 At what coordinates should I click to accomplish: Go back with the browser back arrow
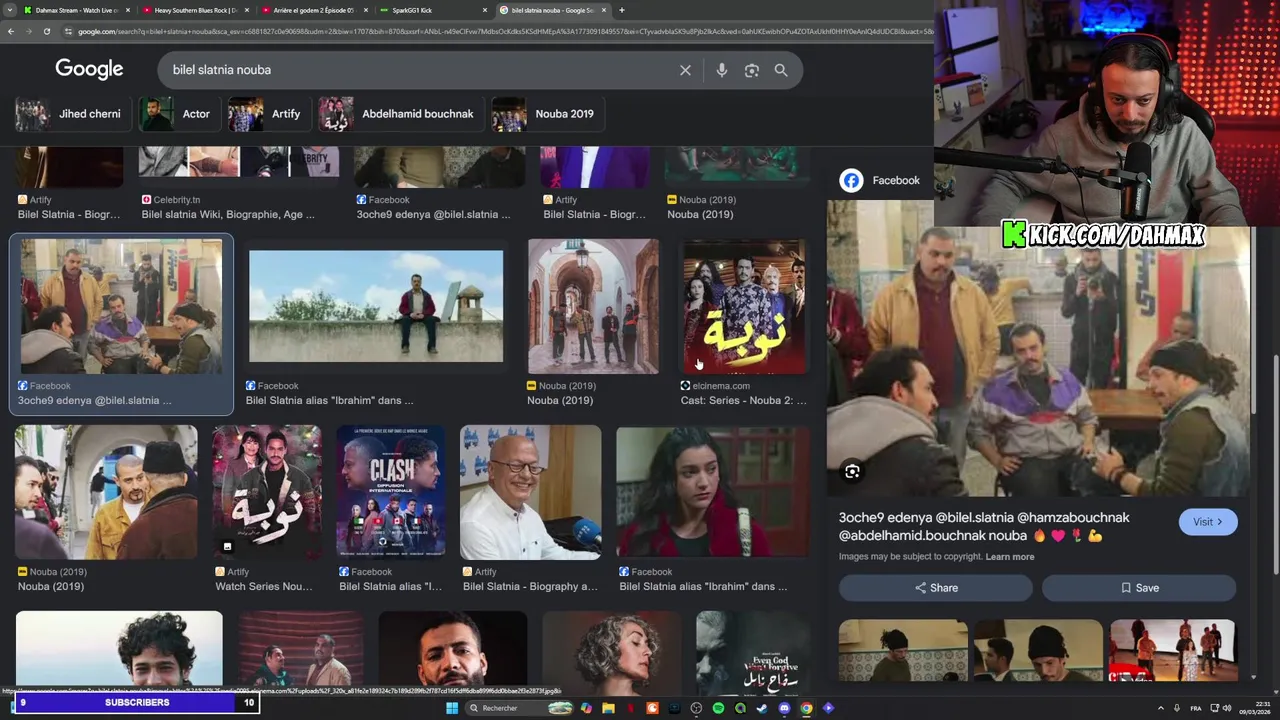pyautogui.click(x=11, y=31)
